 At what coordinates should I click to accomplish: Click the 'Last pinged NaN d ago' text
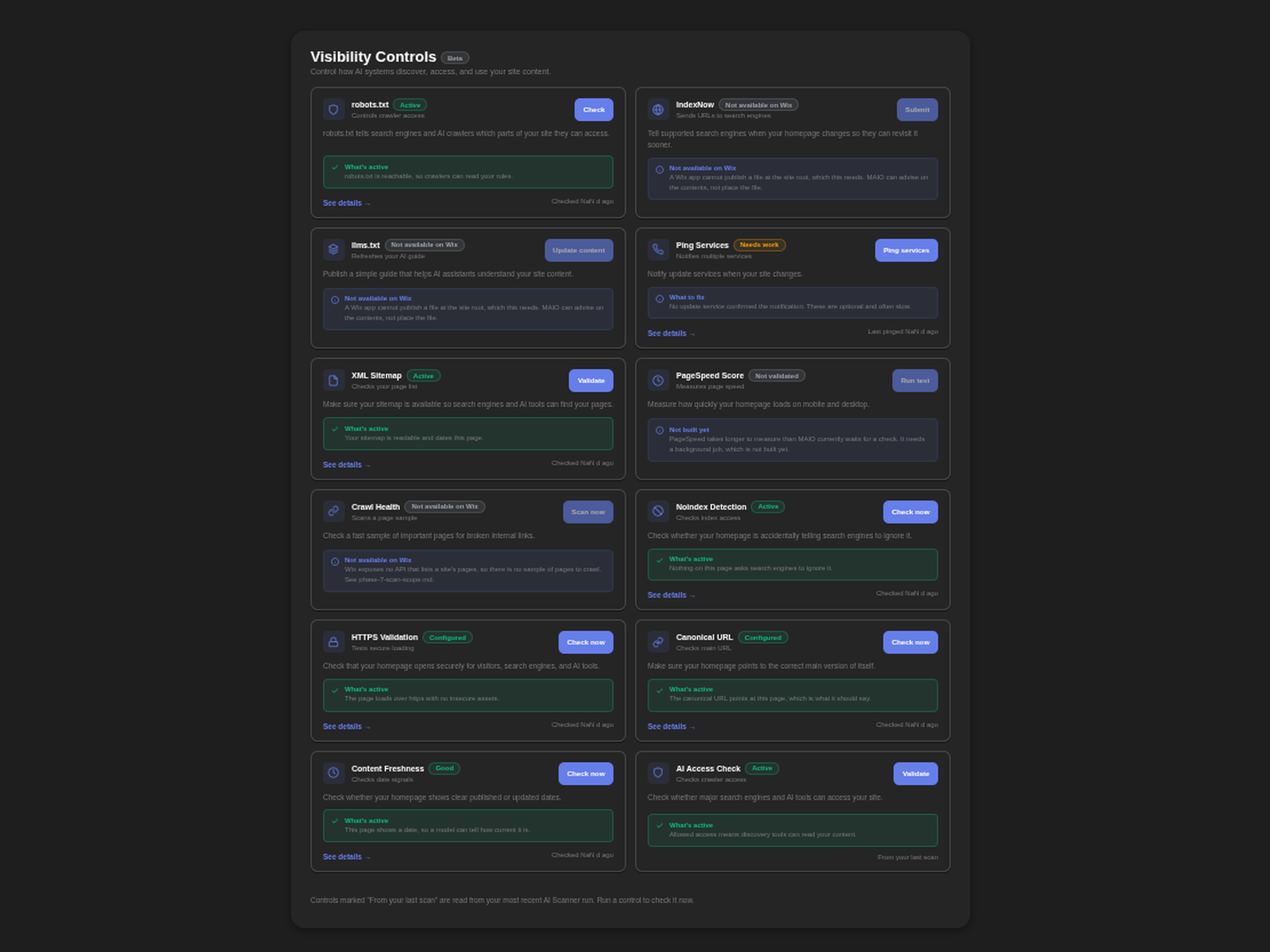[x=903, y=332]
